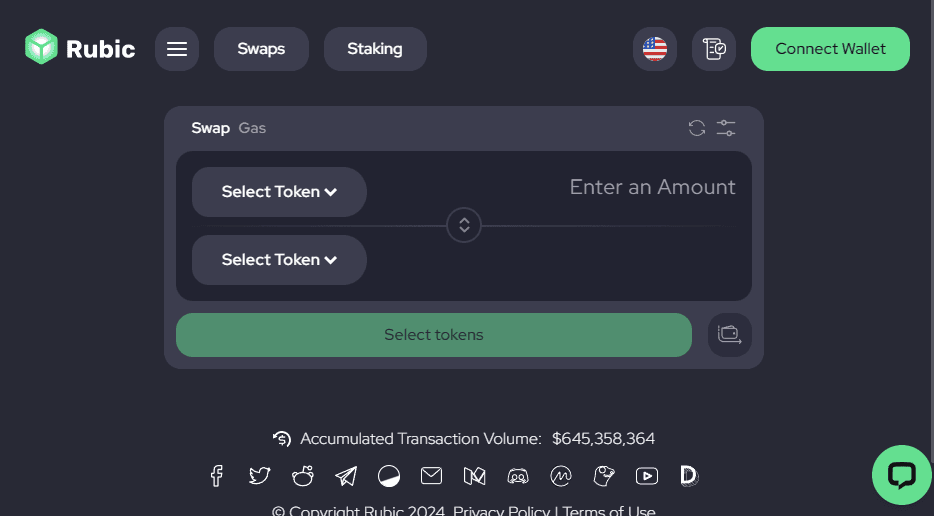Open the Staking menu item

(375, 49)
